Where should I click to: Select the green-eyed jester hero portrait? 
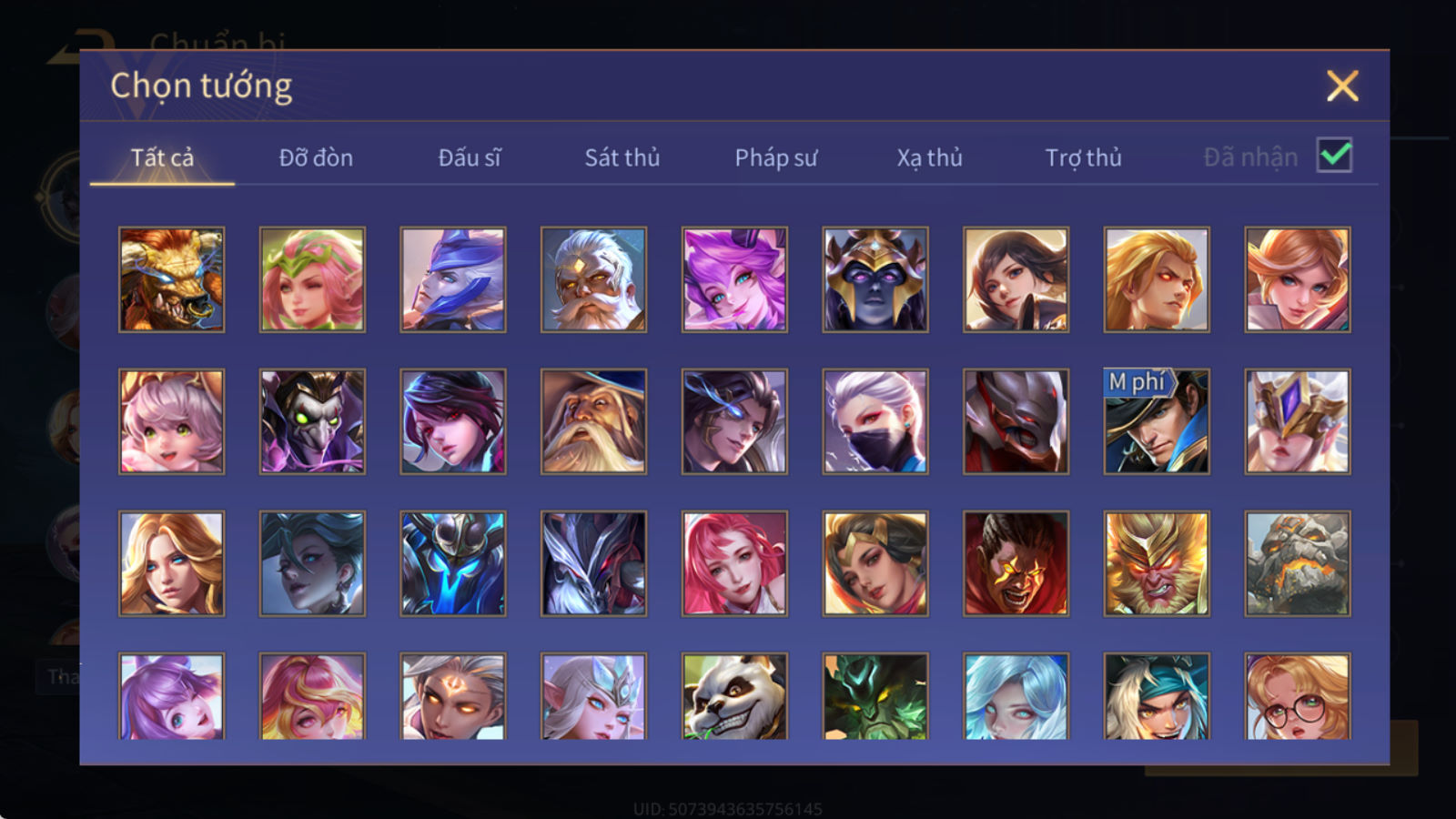point(312,421)
